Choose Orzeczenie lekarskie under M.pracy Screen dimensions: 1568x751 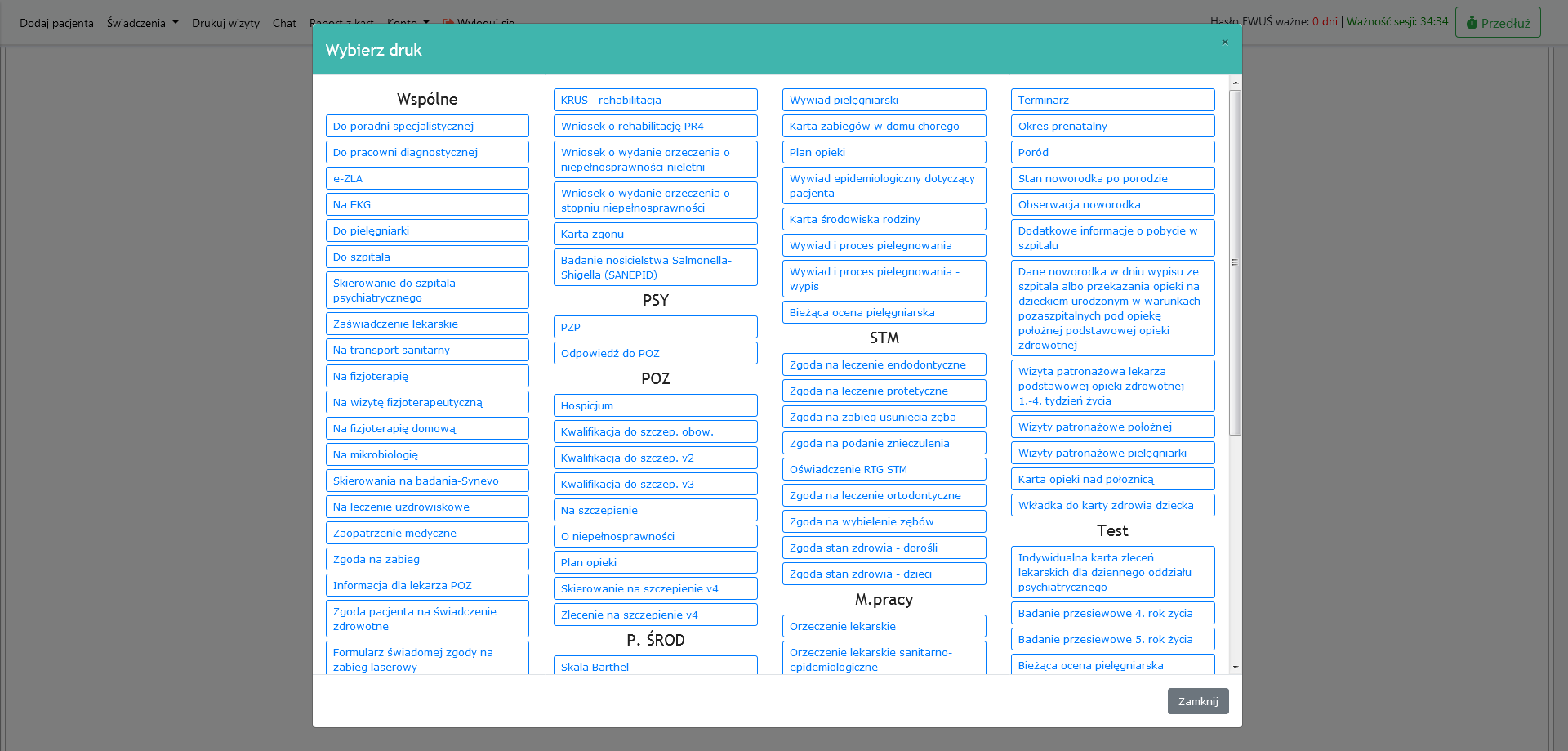(884, 626)
